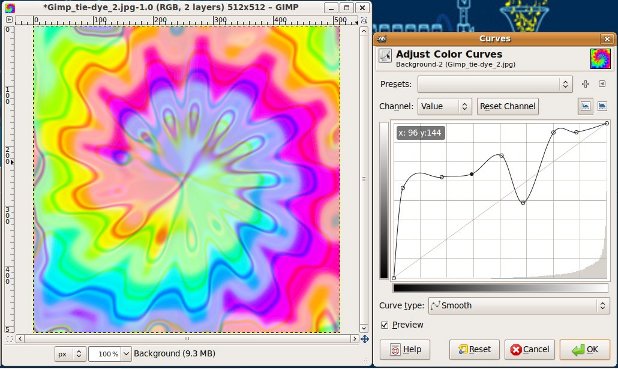Open the image menu triangle at ruler corner
618x369 pixels.
pos(9,19)
